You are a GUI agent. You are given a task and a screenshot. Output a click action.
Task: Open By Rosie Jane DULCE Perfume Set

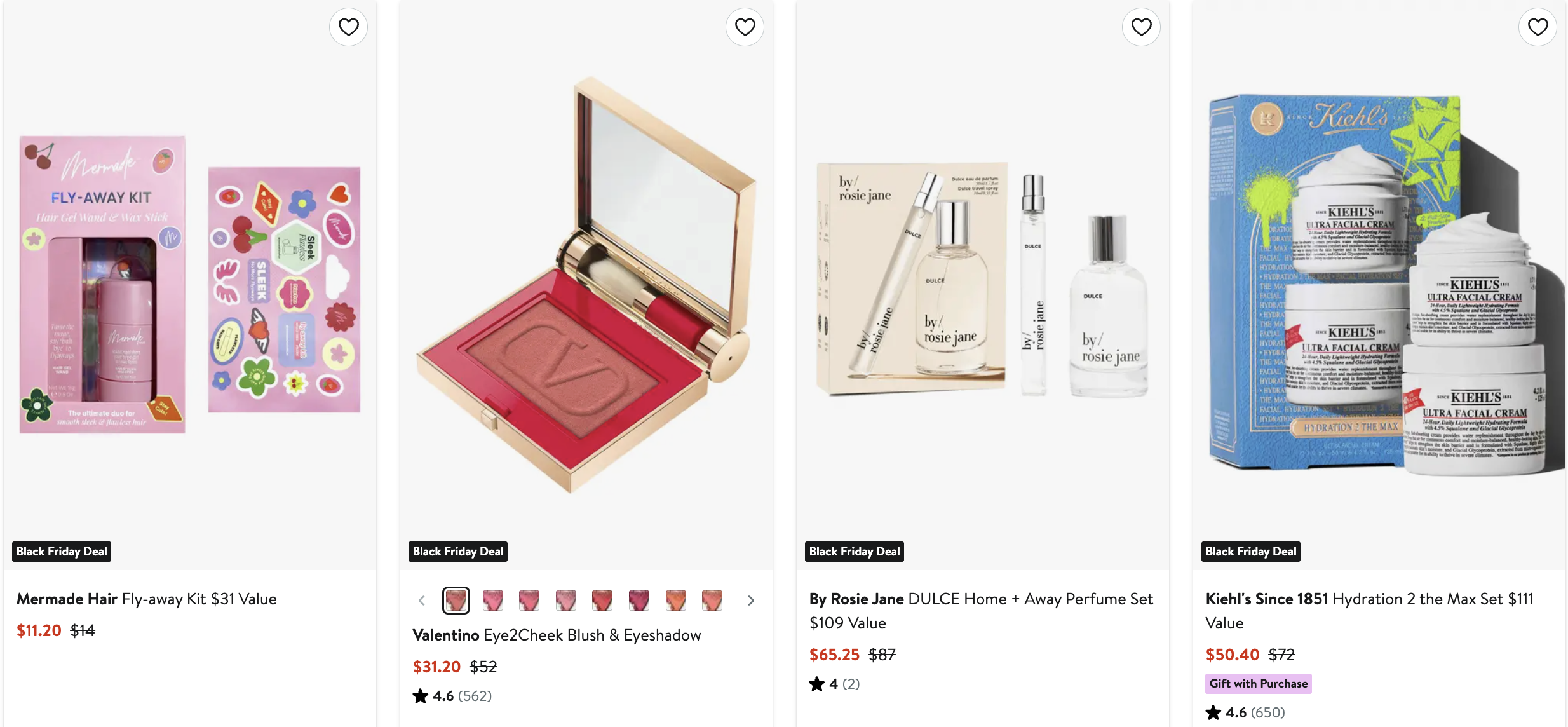[x=981, y=599]
